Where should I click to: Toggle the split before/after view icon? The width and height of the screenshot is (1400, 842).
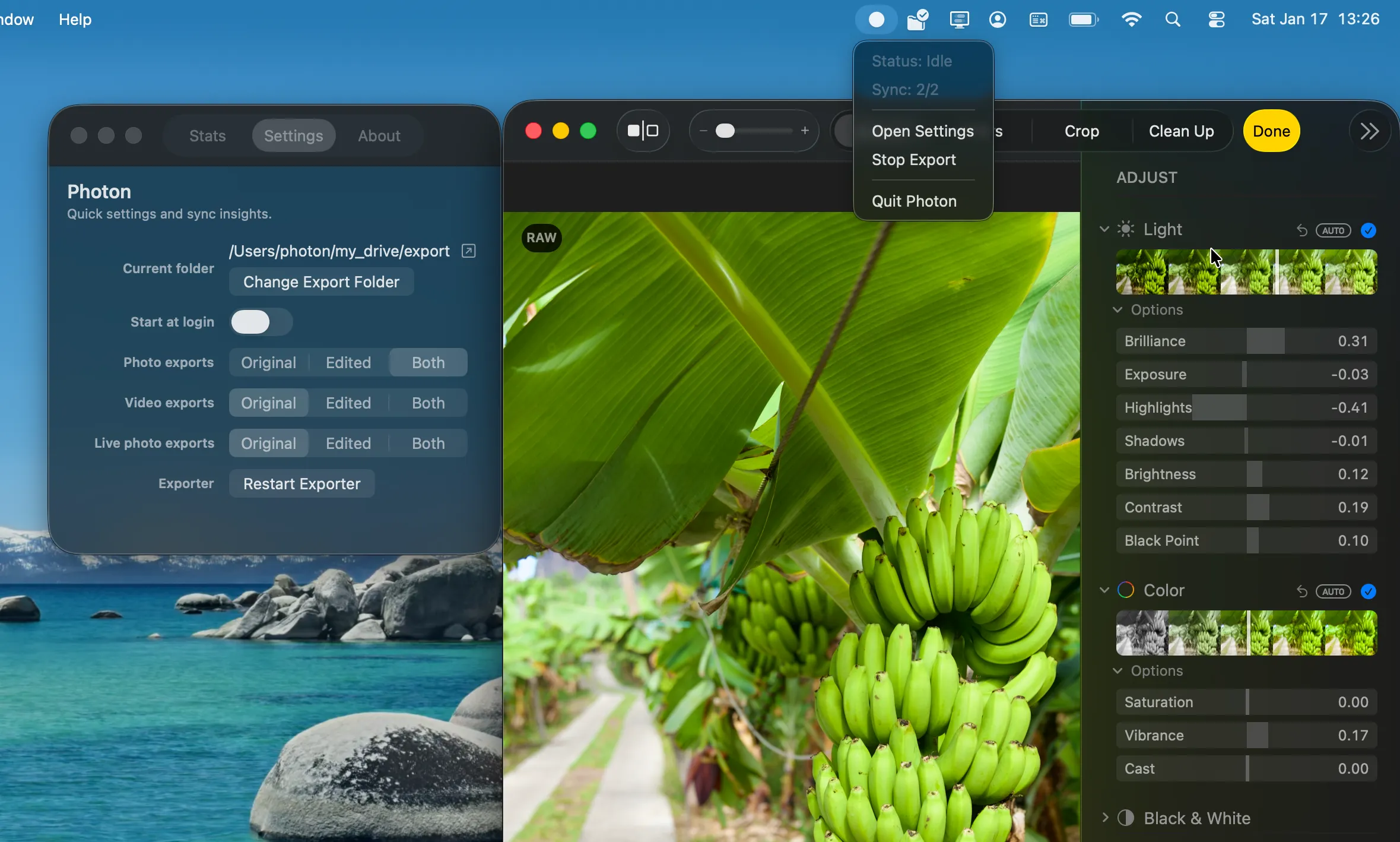pos(643,131)
